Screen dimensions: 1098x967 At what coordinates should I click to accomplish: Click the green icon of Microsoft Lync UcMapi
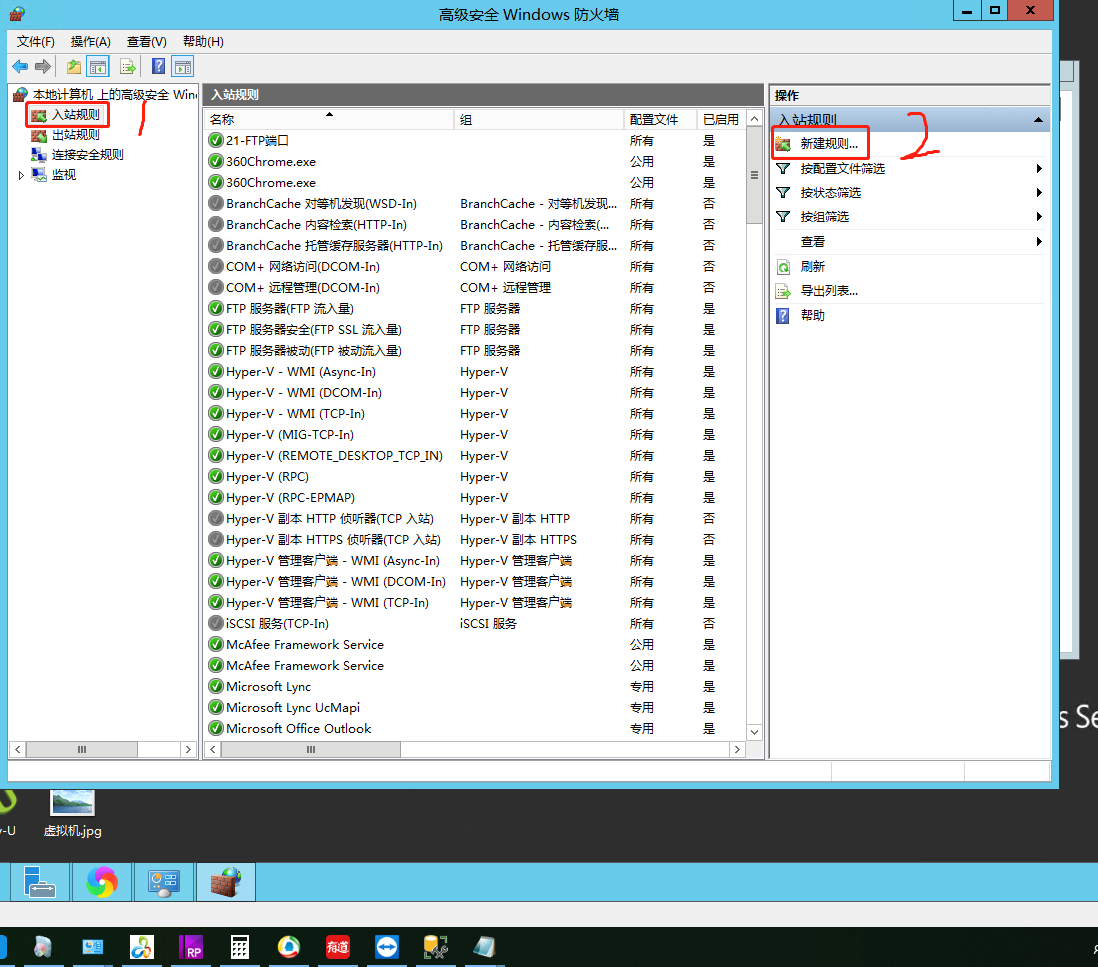pyautogui.click(x=216, y=708)
